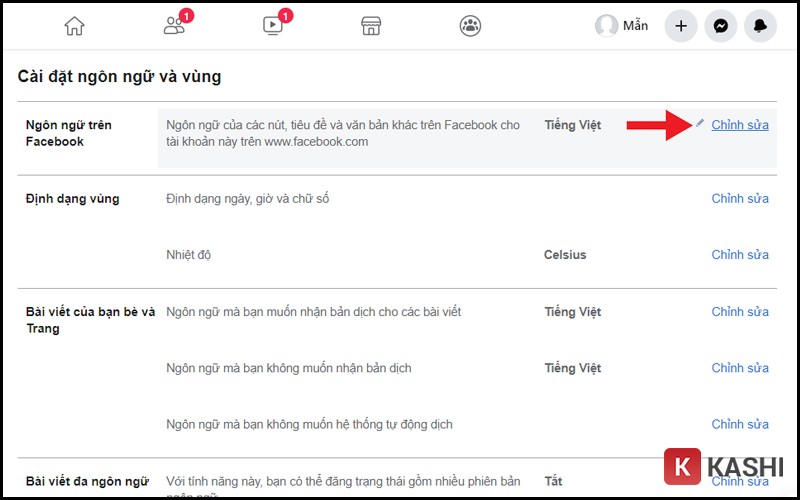Edit languages not to auto-translate
The image size is (800, 500).
[x=740, y=424]
